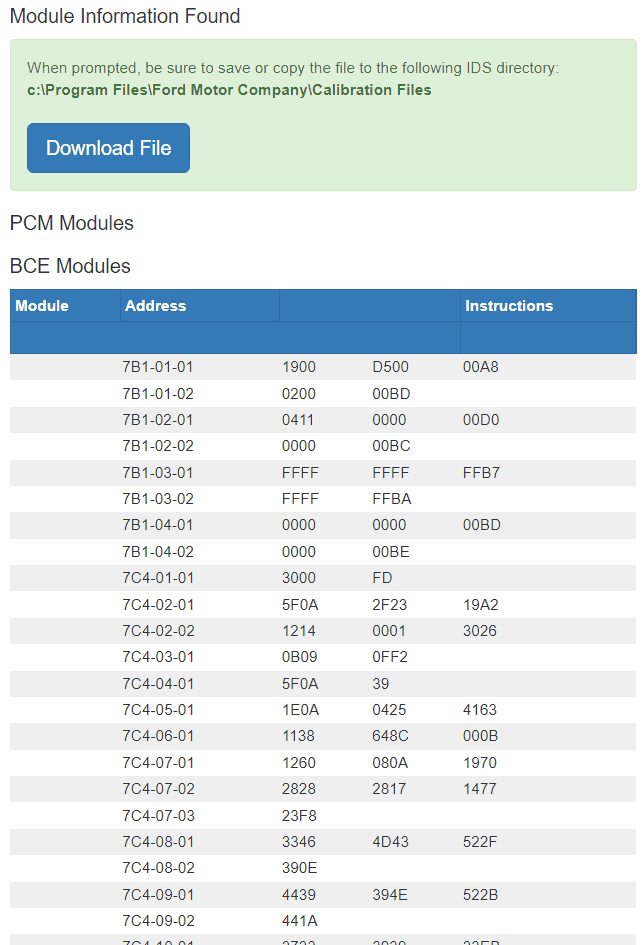
Task: Click the Module column header
Action: pyautogui.click(x=42, y=306)
